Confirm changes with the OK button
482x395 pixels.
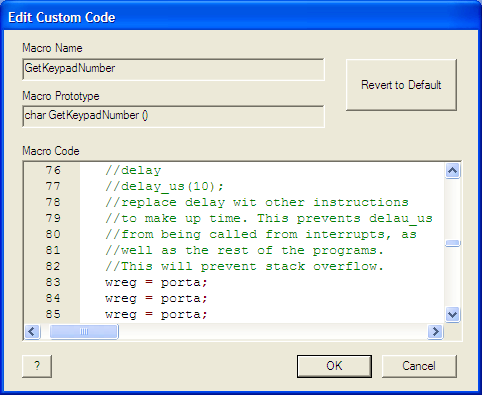point(334,366)
